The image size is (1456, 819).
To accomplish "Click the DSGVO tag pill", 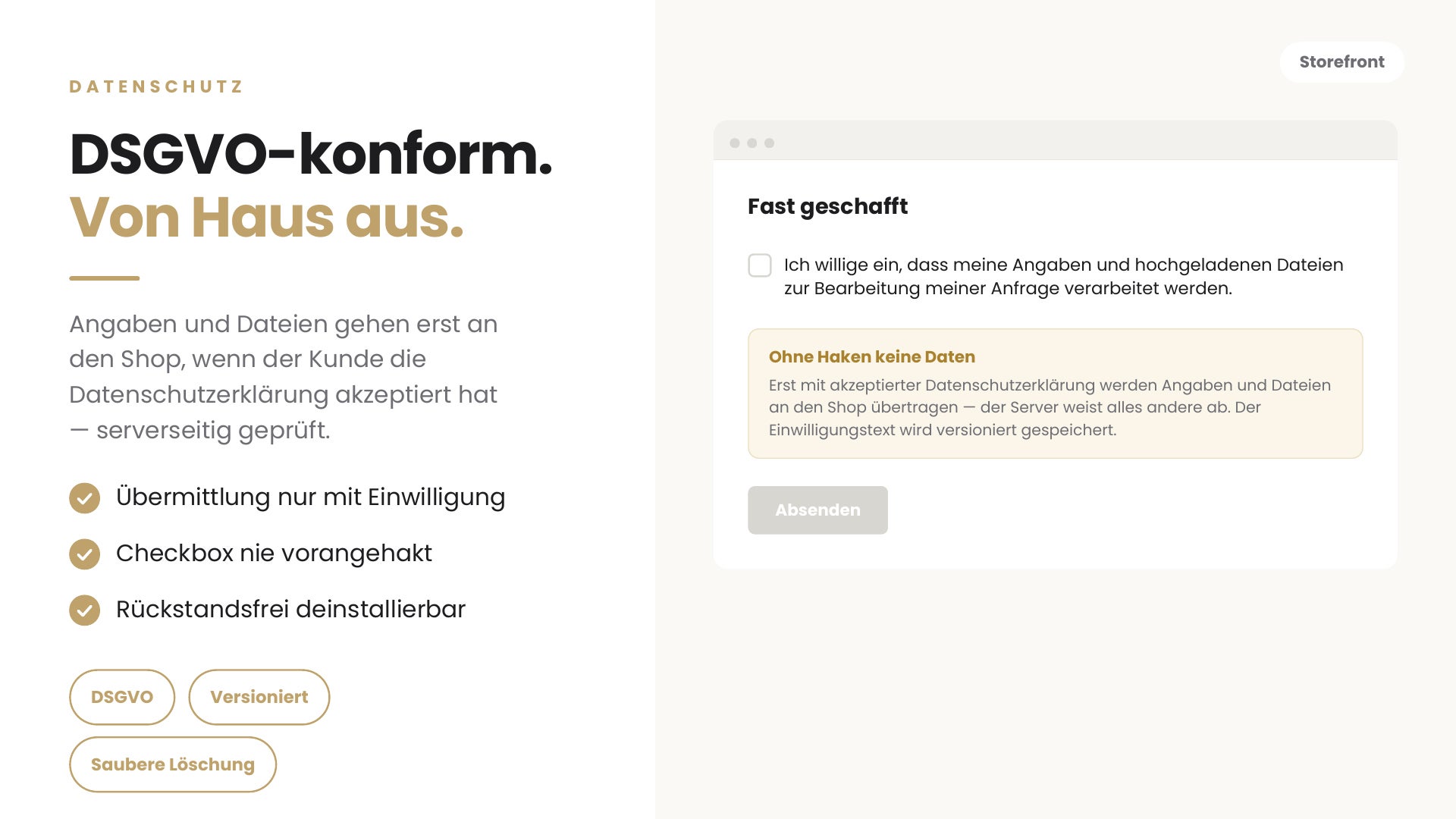I will point(122,697).
